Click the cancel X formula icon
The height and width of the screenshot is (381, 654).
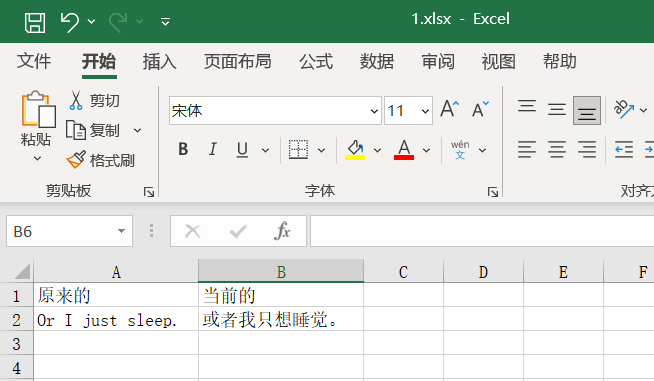point(193,231)
